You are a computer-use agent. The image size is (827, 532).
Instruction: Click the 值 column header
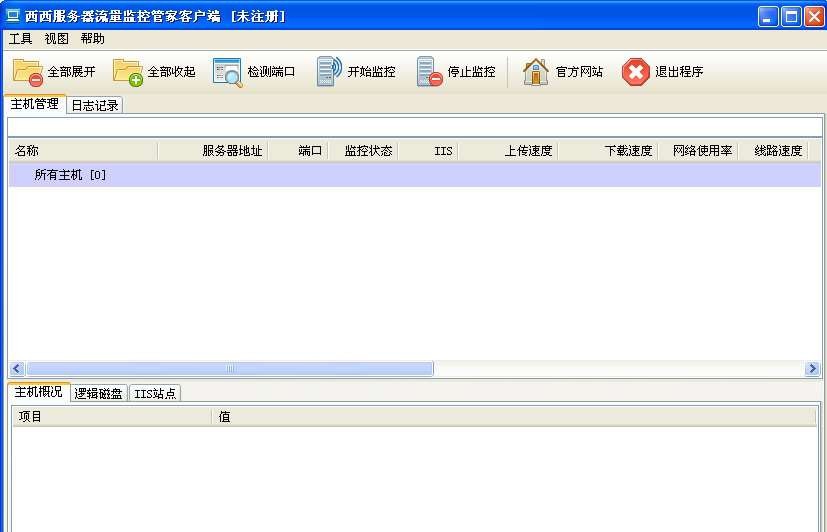(x=514, y=417)
